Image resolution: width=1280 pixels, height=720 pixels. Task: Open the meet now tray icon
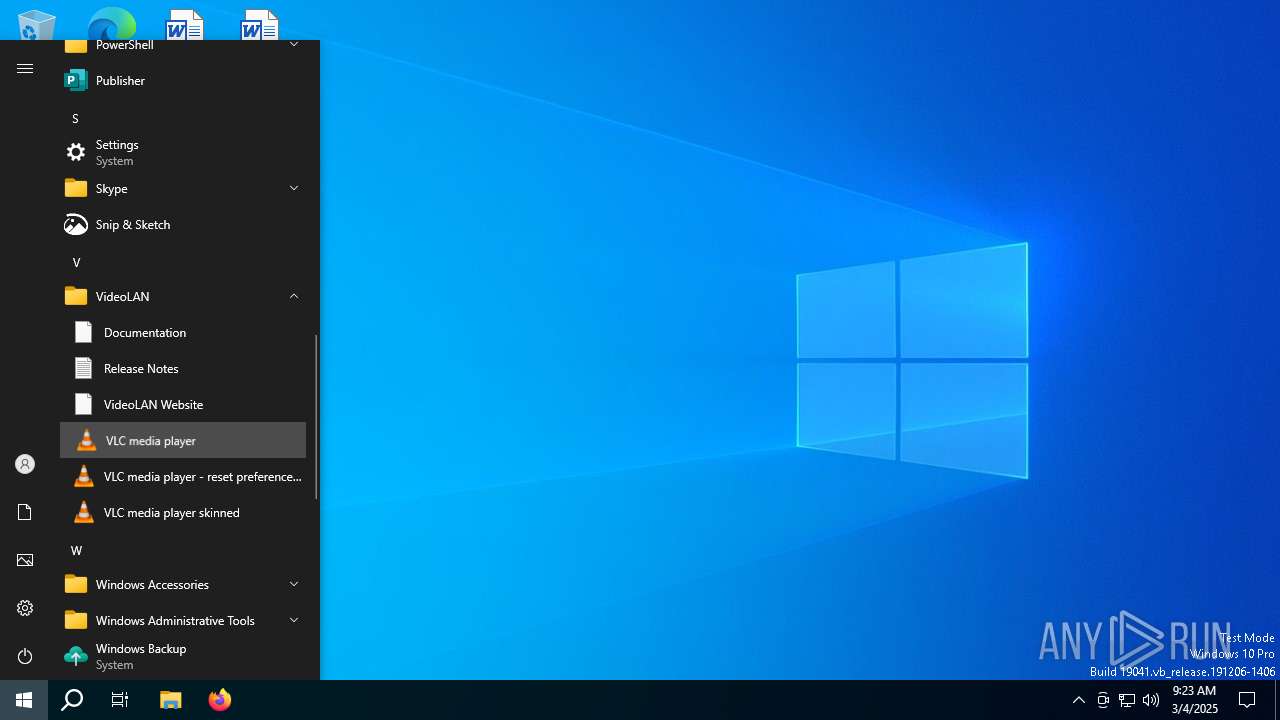tap(1103, 700)
